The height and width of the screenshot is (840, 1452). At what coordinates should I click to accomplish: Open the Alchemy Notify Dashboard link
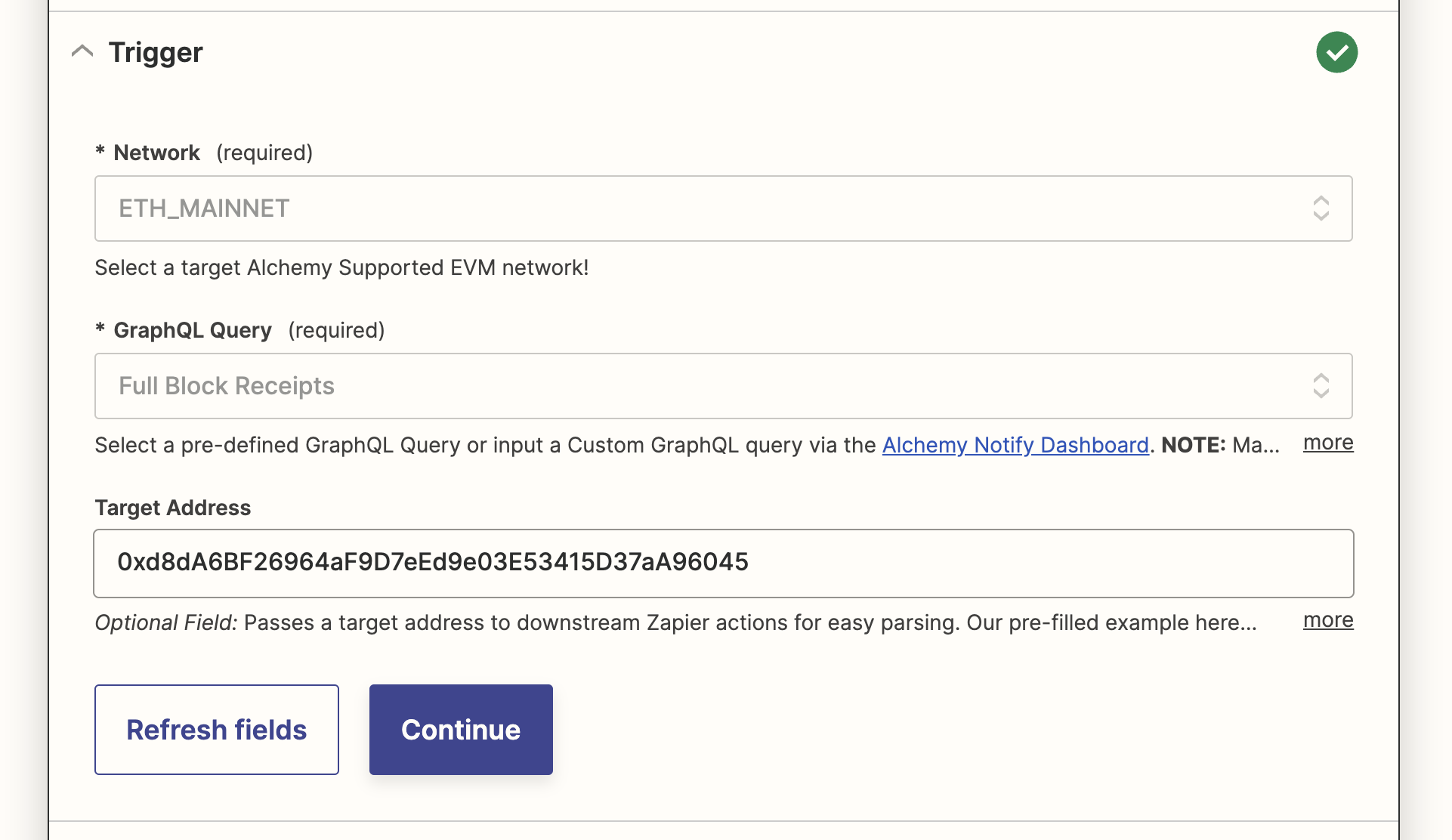tap(1015, 445)
